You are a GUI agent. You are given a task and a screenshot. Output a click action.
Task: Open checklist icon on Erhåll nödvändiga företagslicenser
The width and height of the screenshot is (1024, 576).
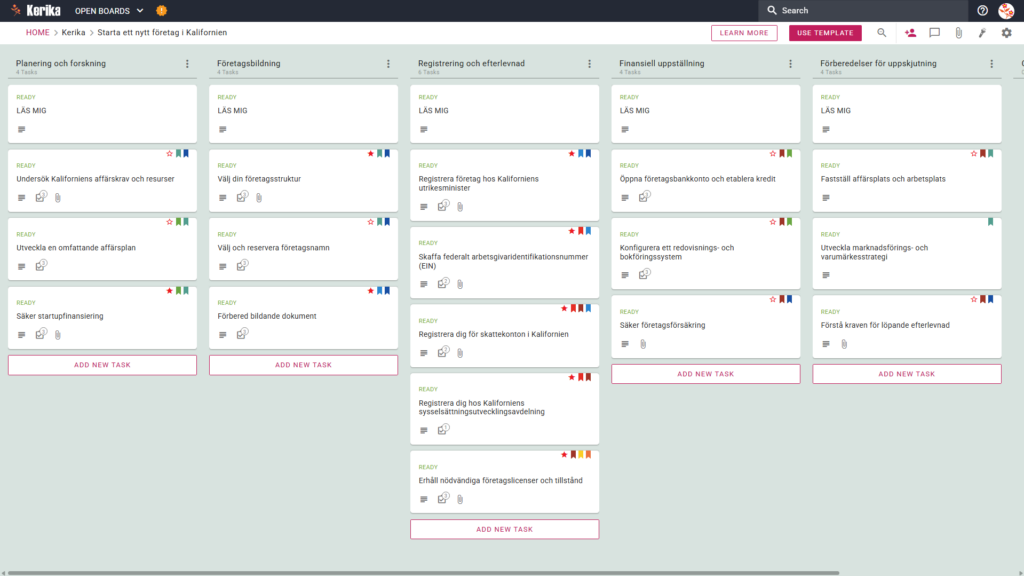[x=443, y=498]
